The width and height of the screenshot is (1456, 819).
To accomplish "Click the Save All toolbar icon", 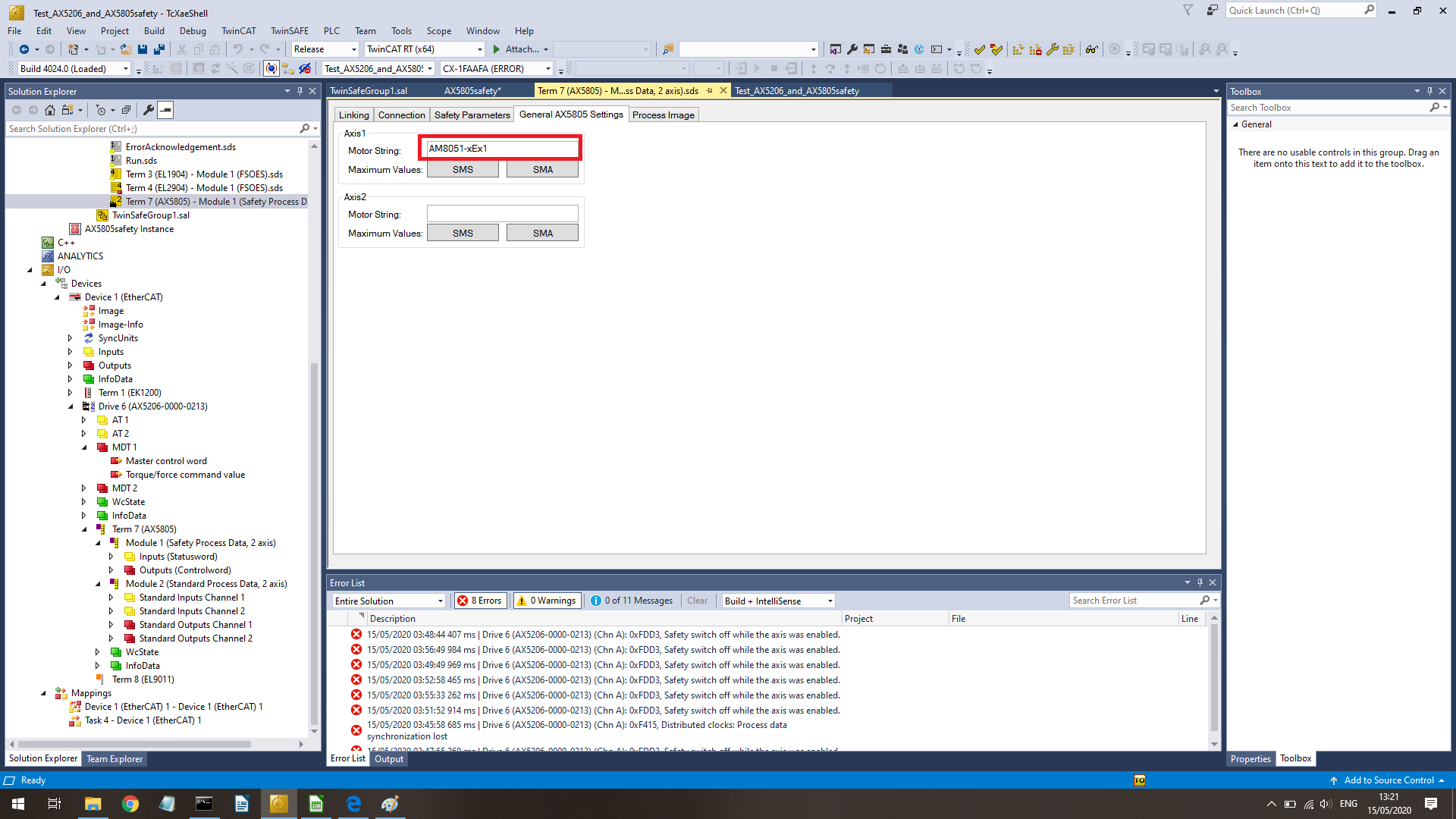I will click(x=159, y=49).
